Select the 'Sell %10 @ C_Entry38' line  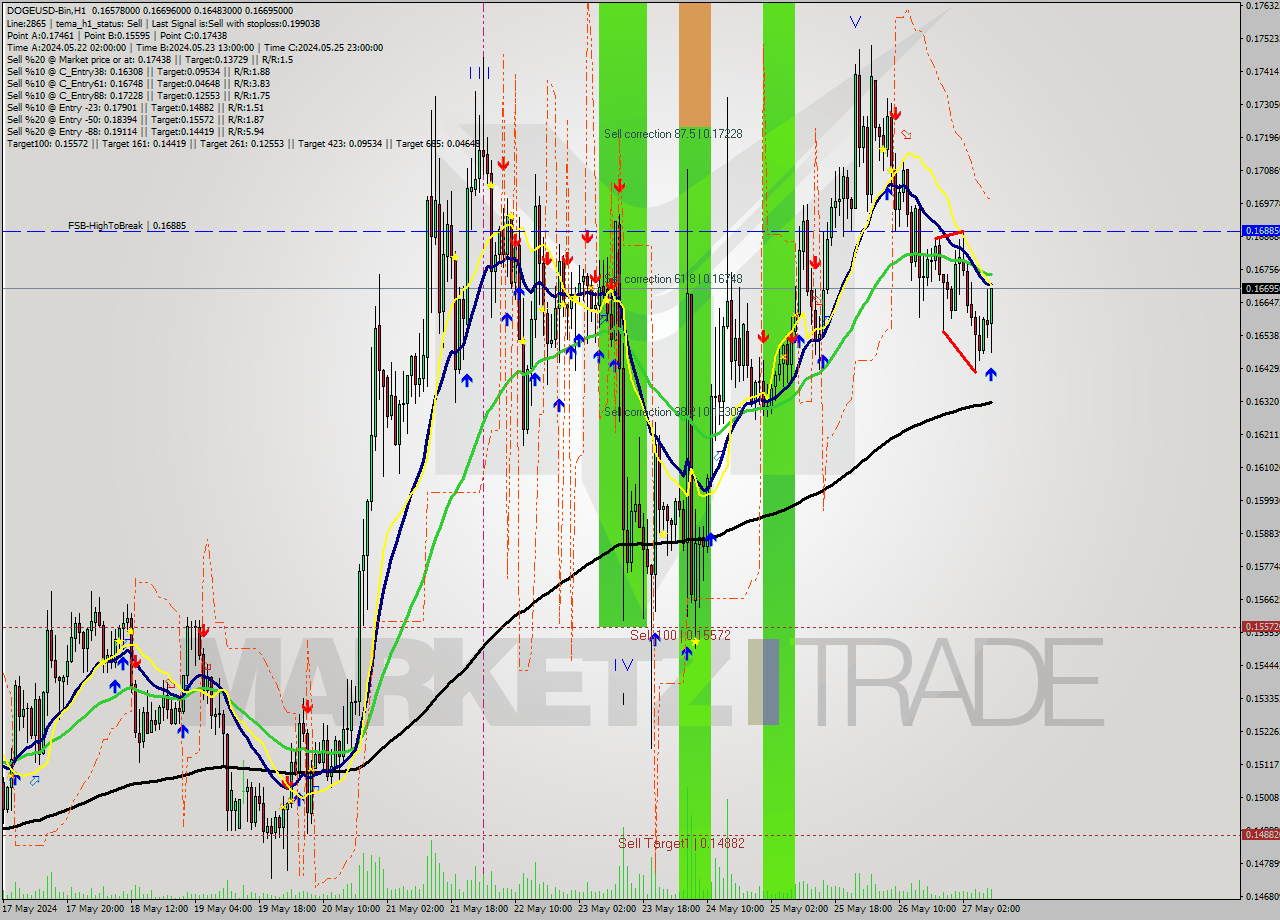point(138,71)
